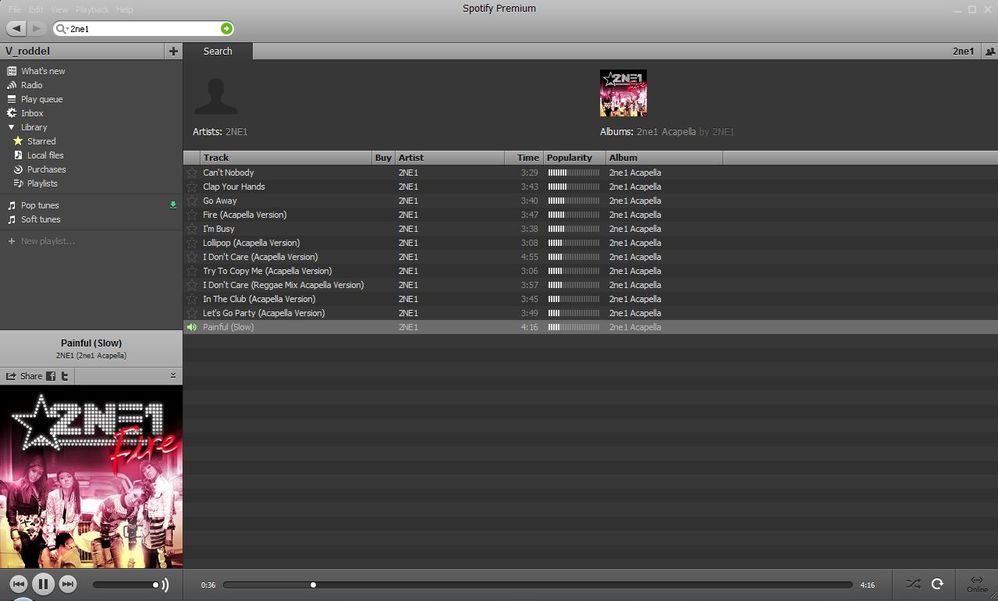998x601 pixels.
Task: Create a New playlist
Action: click(47, 241)
